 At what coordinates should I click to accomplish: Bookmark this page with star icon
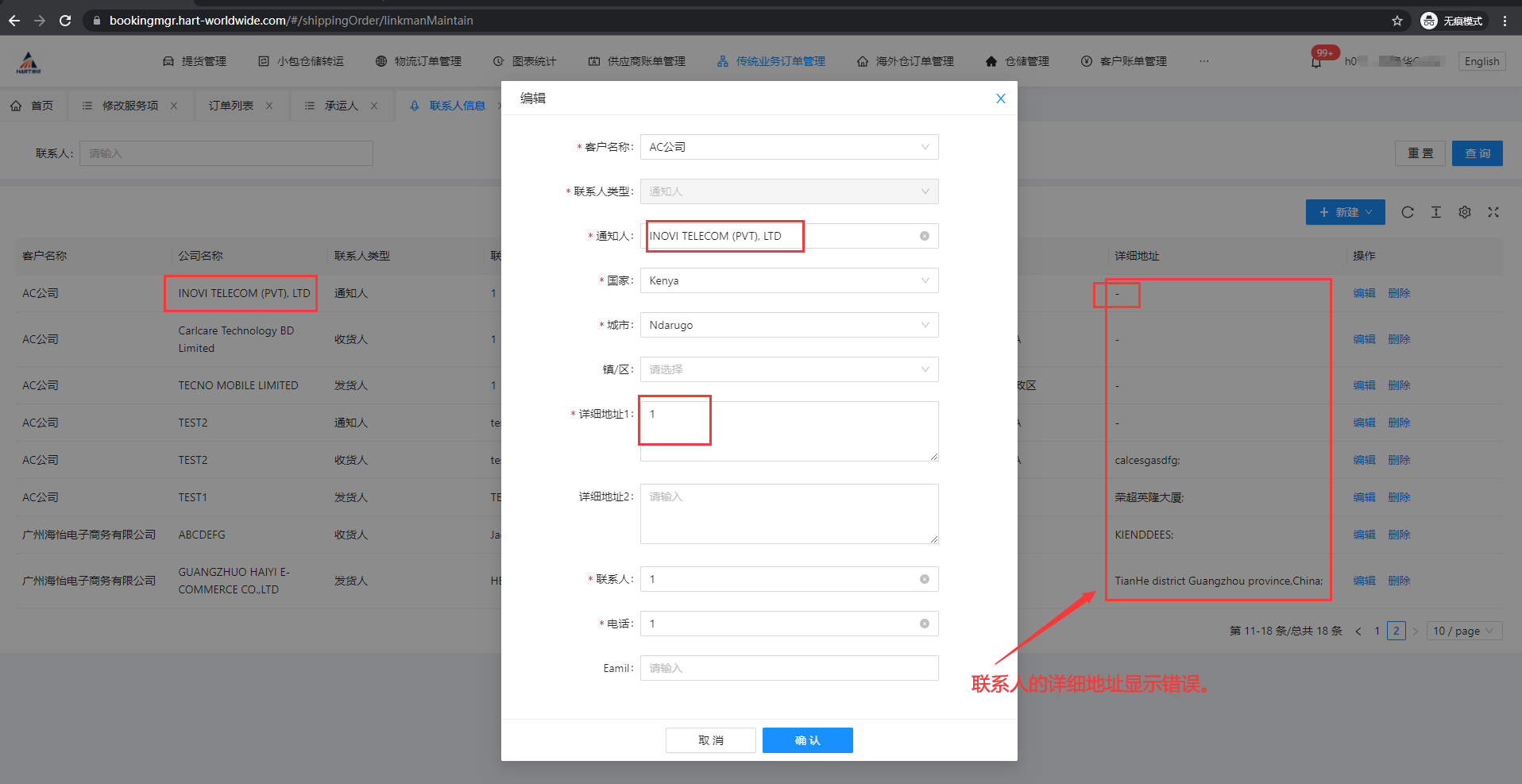[1396, 21]
